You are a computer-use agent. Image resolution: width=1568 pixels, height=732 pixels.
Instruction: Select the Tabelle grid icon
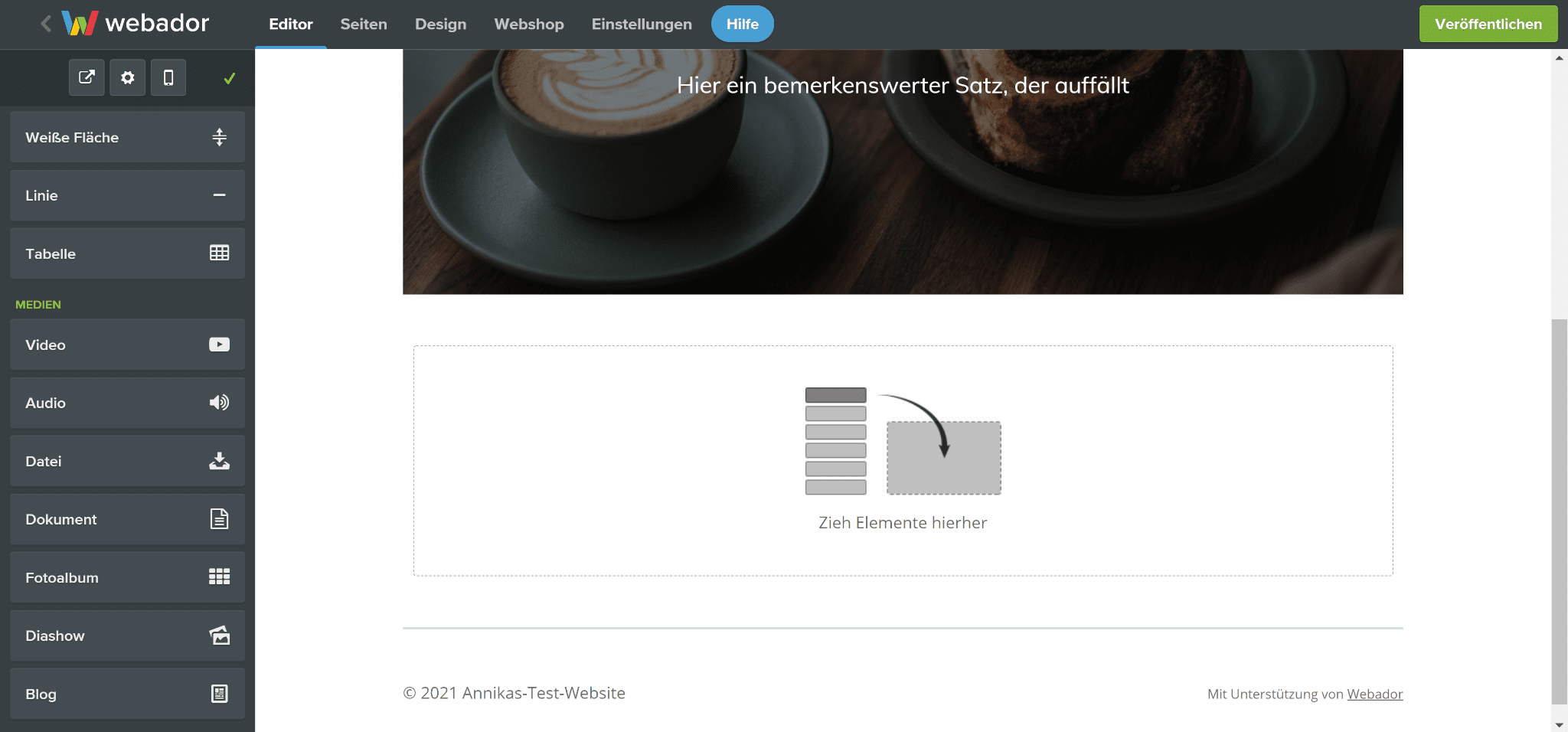click(x=220, y=253)
